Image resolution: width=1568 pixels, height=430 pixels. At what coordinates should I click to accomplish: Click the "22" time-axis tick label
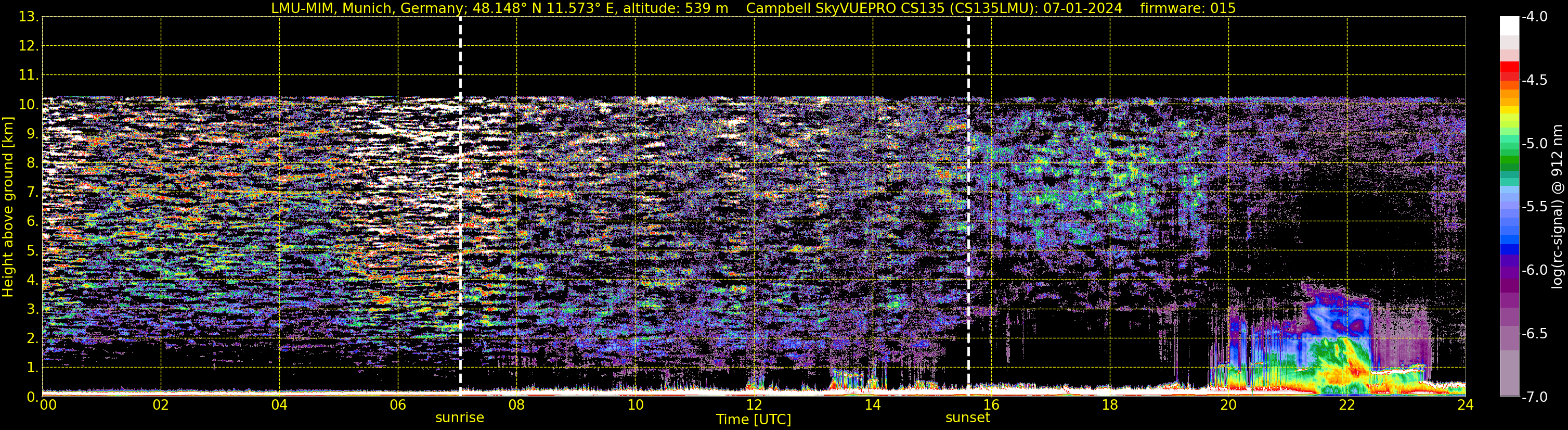click(x=1347, y=405)
